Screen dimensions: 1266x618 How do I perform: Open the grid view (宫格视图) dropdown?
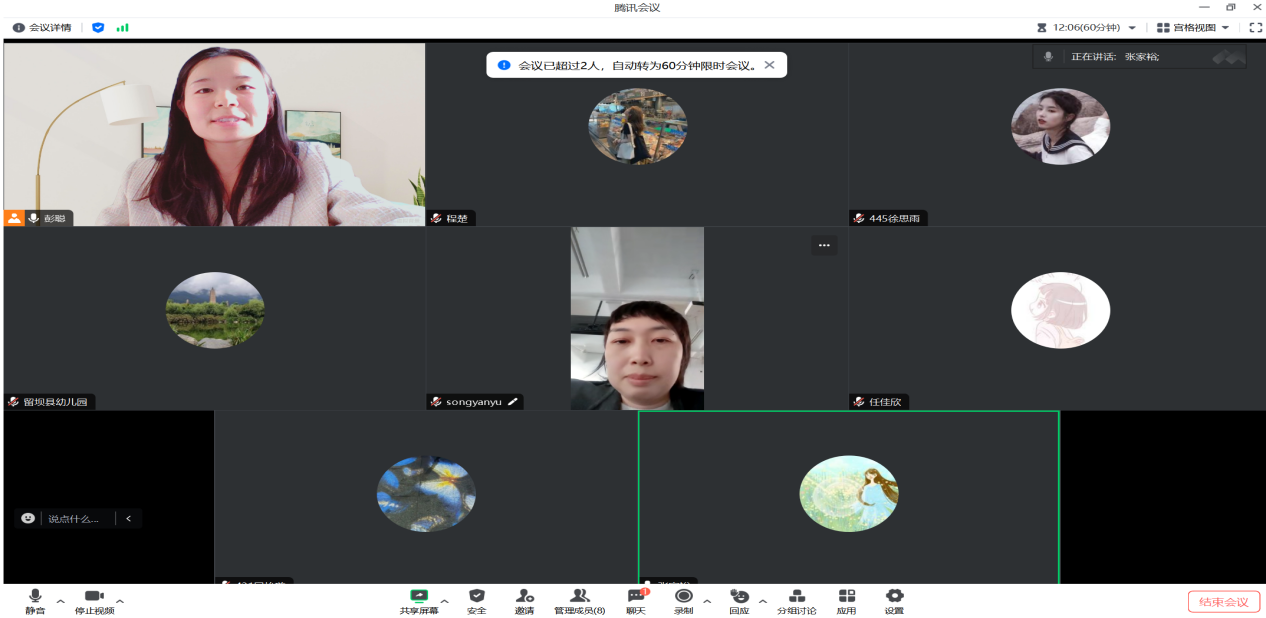[x=1192, y=28]
